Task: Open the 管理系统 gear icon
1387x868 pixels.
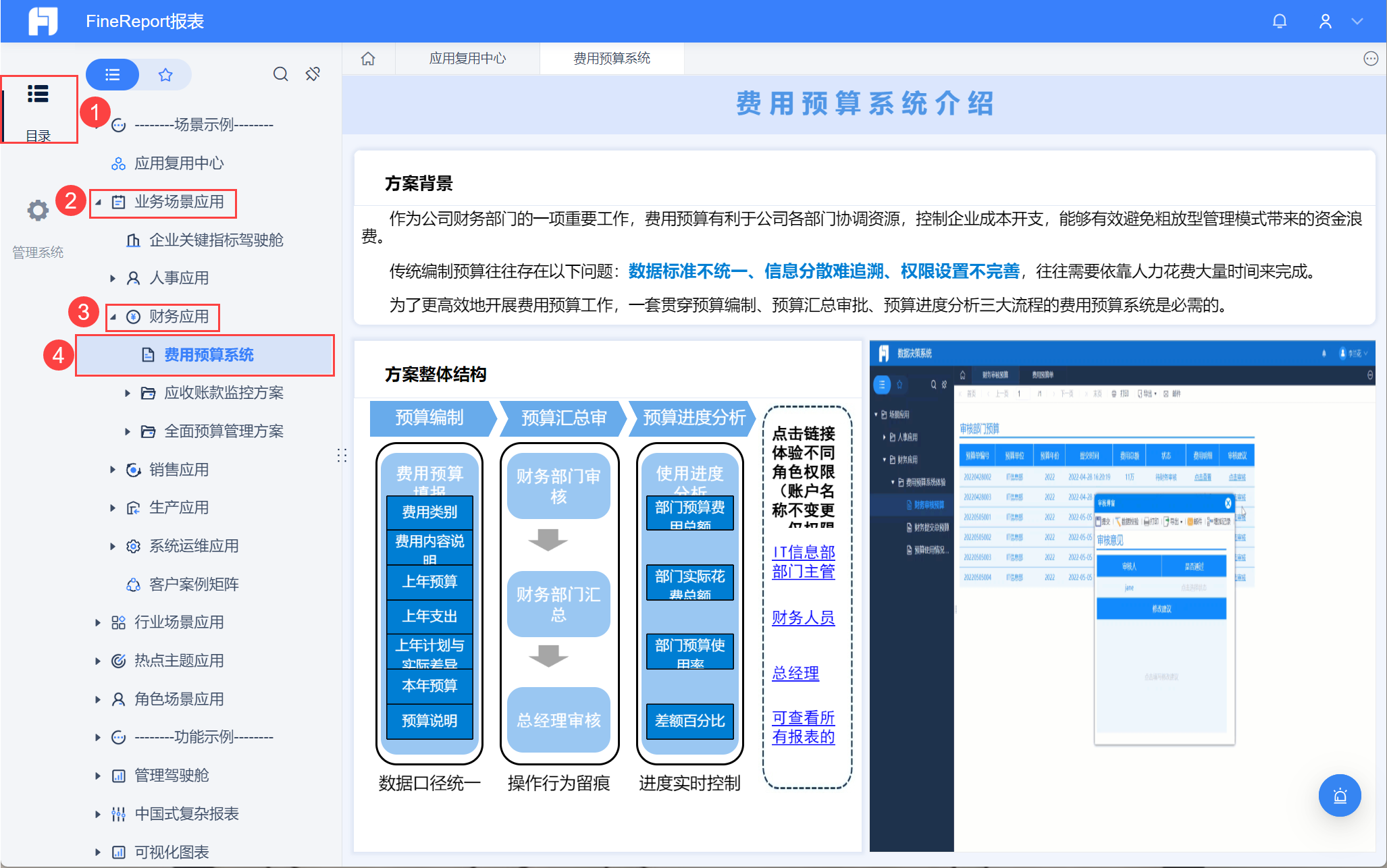Action: click(x=38, y=211)
